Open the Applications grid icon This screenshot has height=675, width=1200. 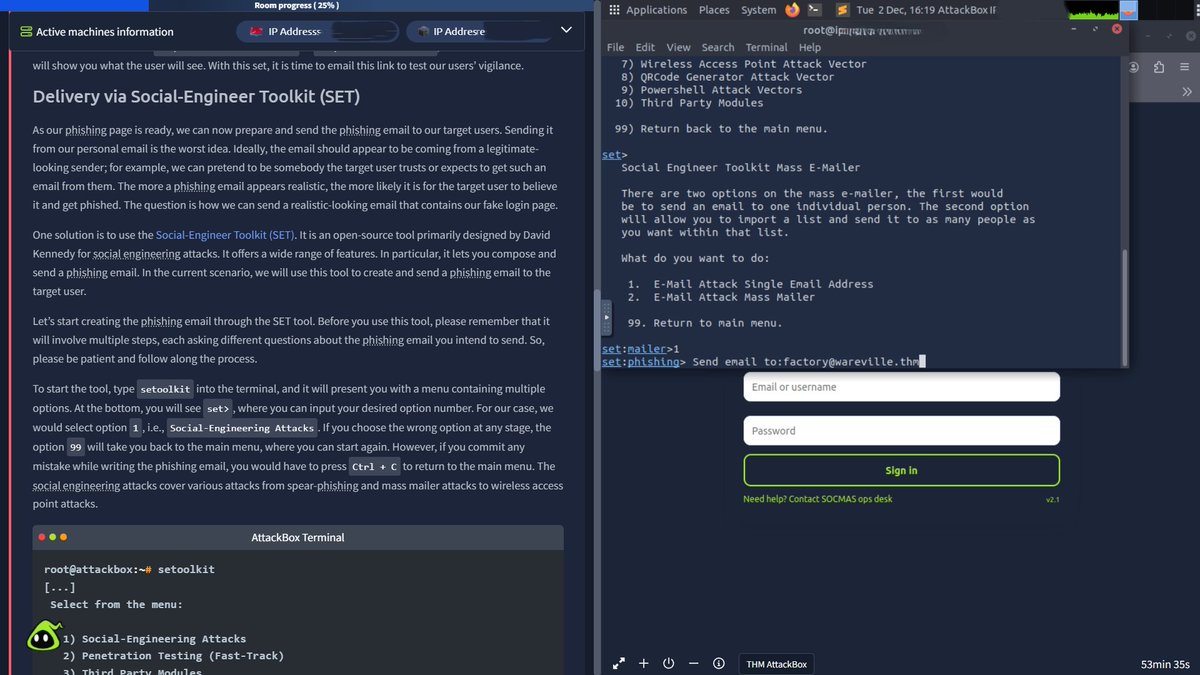point(614,10)
